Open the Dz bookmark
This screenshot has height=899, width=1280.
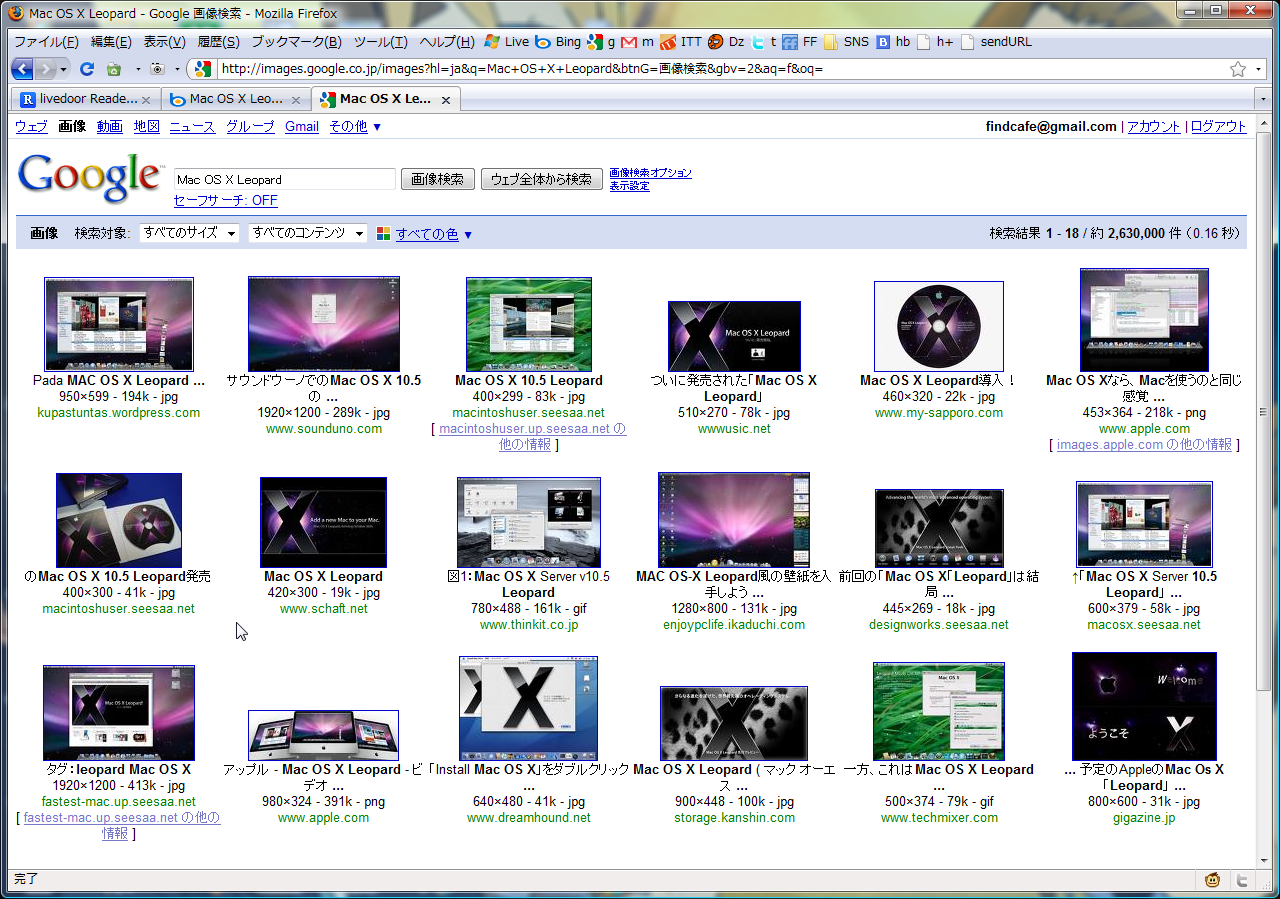[727, 42]
